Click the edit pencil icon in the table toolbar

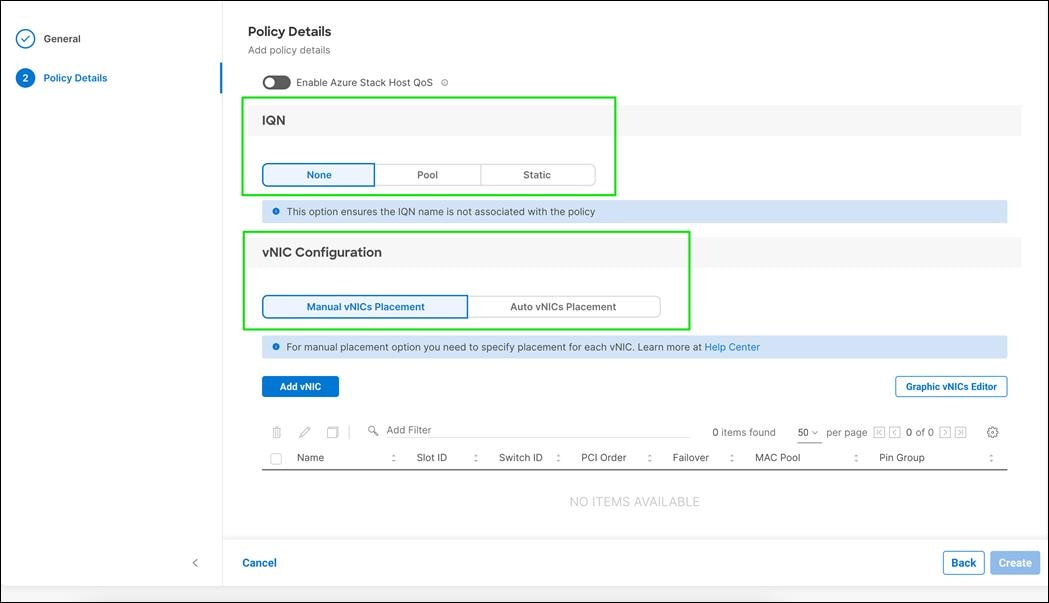pos(304,431)
